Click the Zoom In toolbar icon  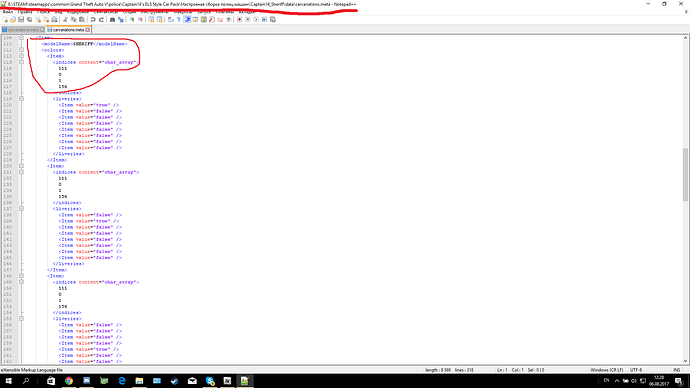tap(132, 20)
